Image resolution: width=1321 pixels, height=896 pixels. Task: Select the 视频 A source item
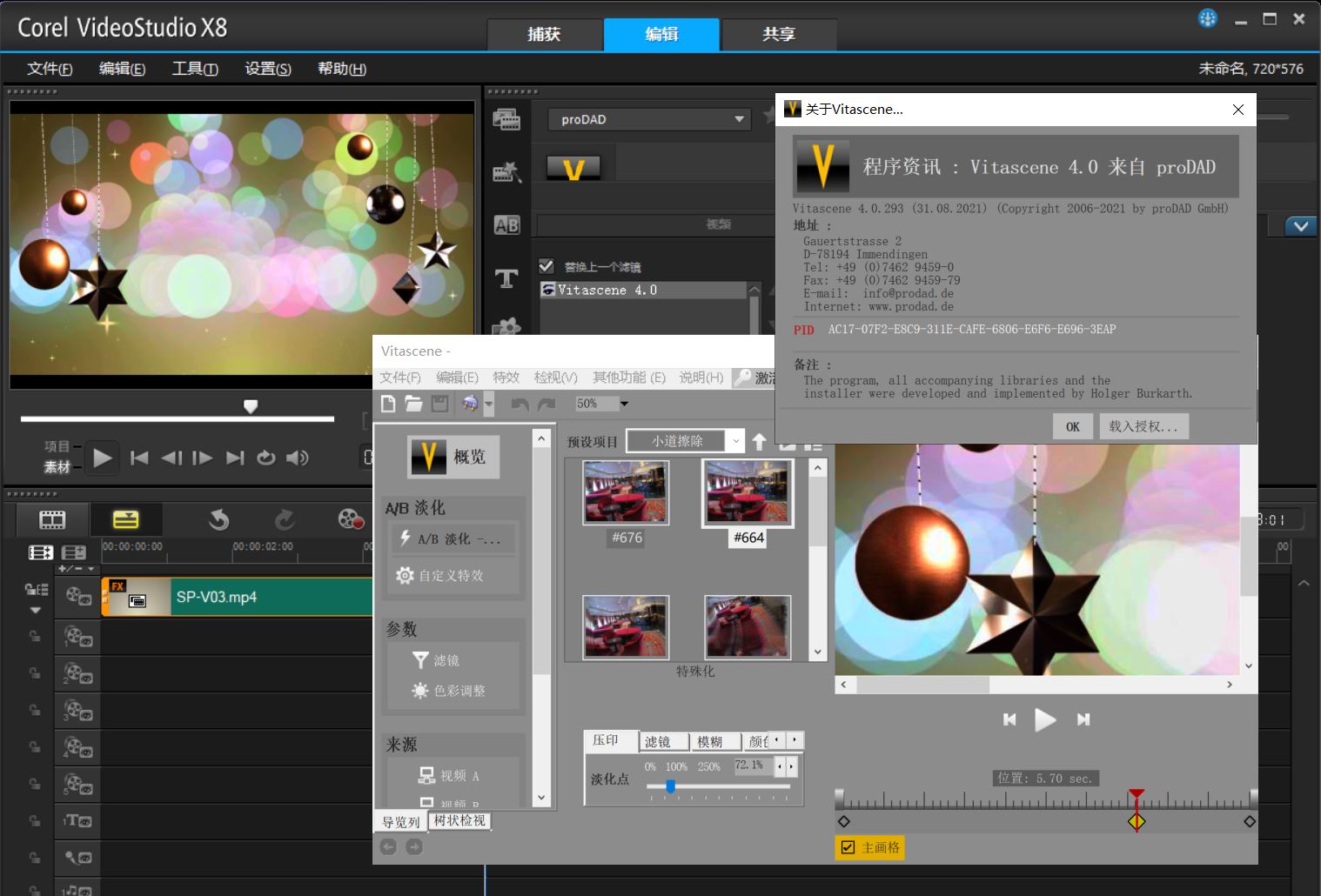(449, 775)
